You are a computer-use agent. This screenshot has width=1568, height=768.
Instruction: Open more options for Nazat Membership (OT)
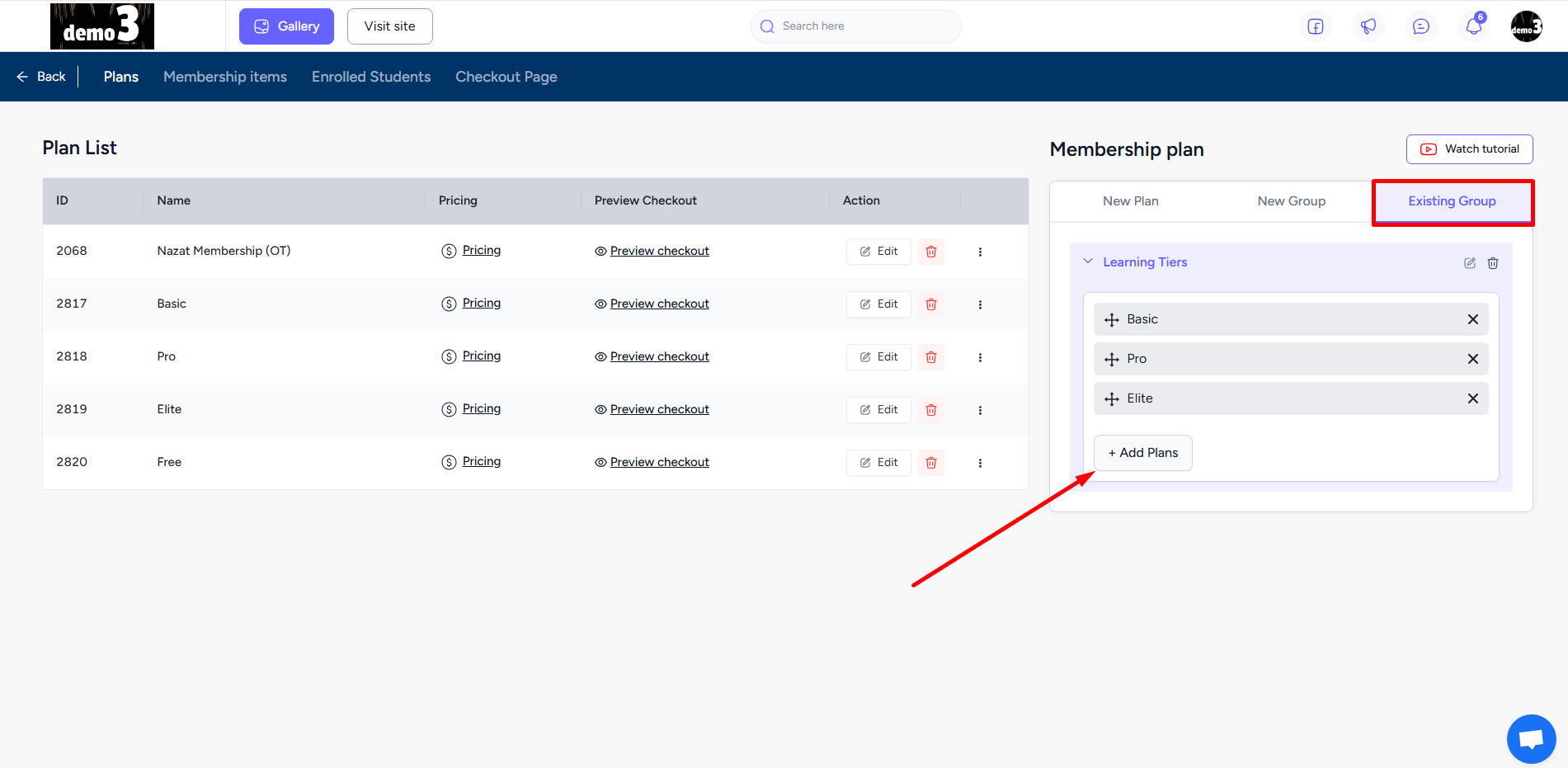(x=980, y=252)
